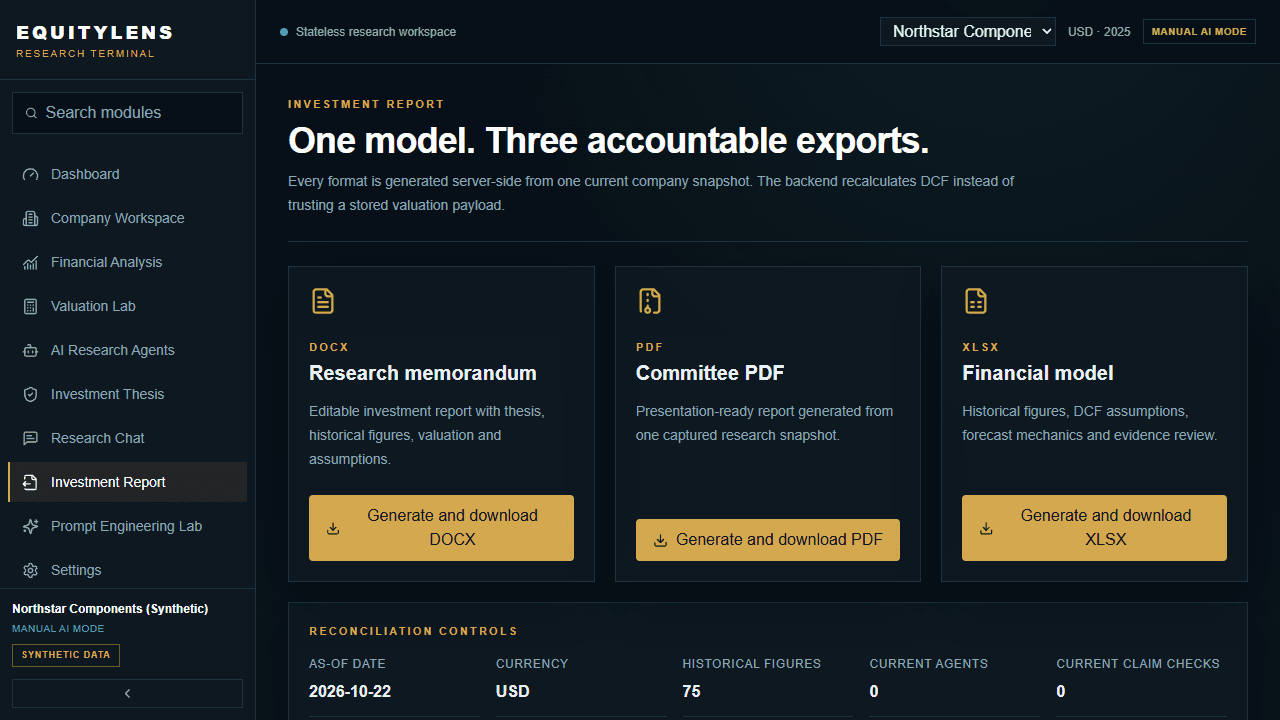This screenshot has width=1280, height=720.
Task: Click the Synthetic Data badge
Action: point(66,655)
